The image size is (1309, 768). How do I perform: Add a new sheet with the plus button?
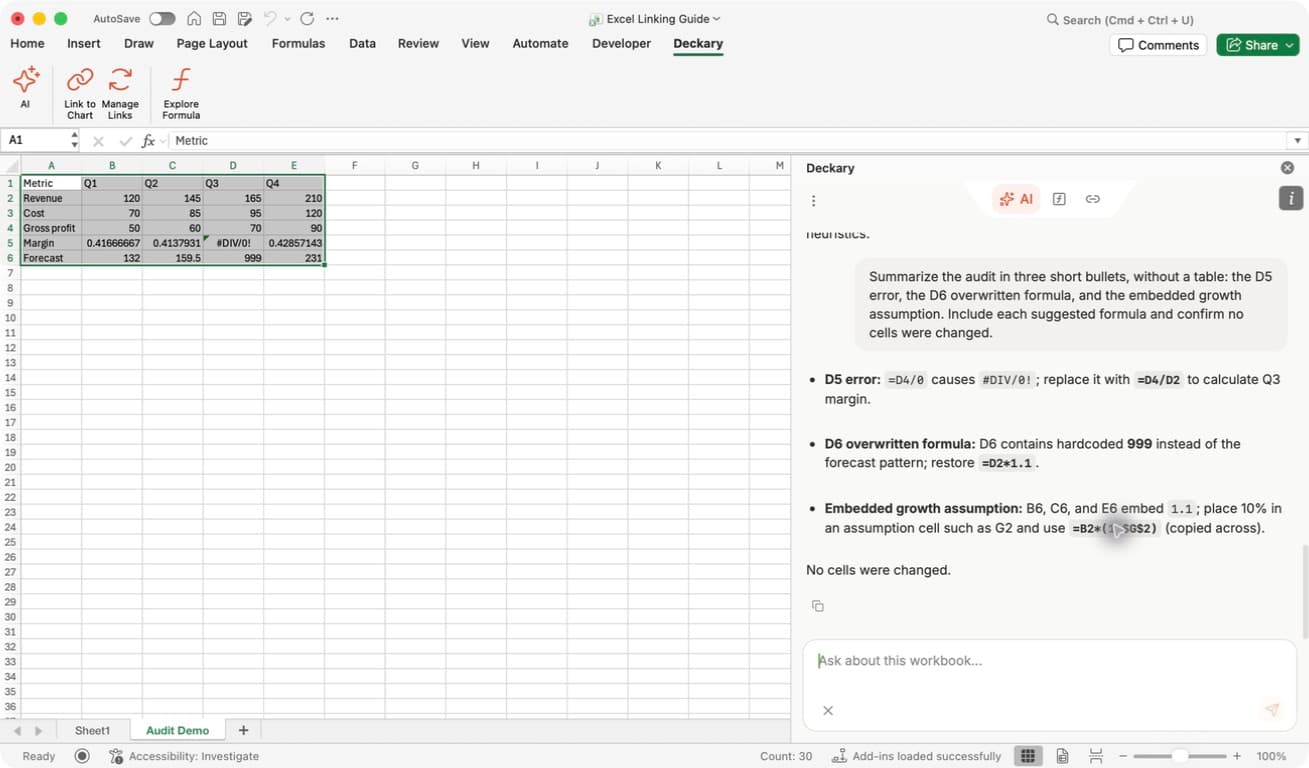[243, 731]
